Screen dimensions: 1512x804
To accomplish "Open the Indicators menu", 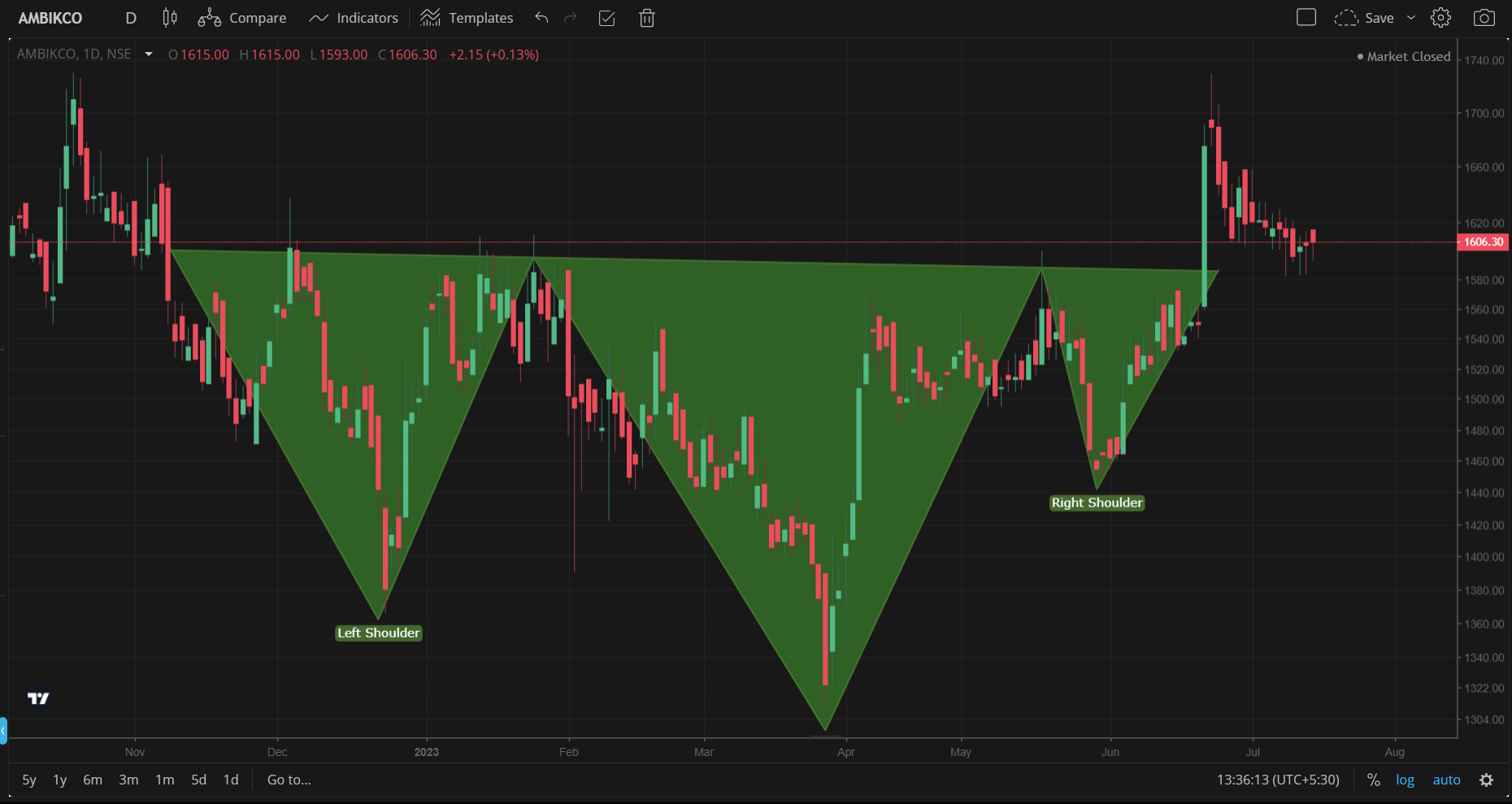I will tap(354, 18).
